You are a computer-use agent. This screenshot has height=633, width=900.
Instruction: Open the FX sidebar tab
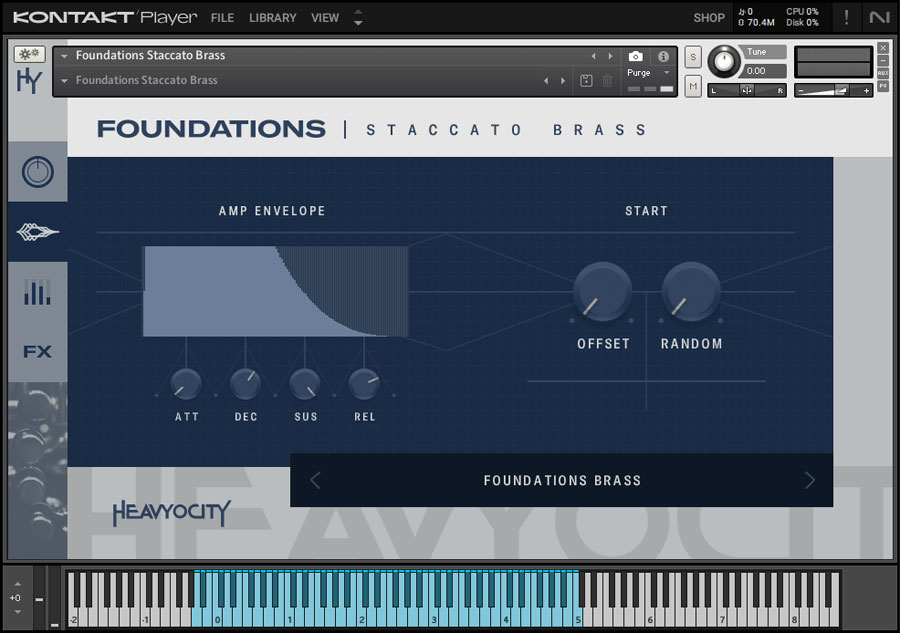pyautogui.click(x=37, y=351)
